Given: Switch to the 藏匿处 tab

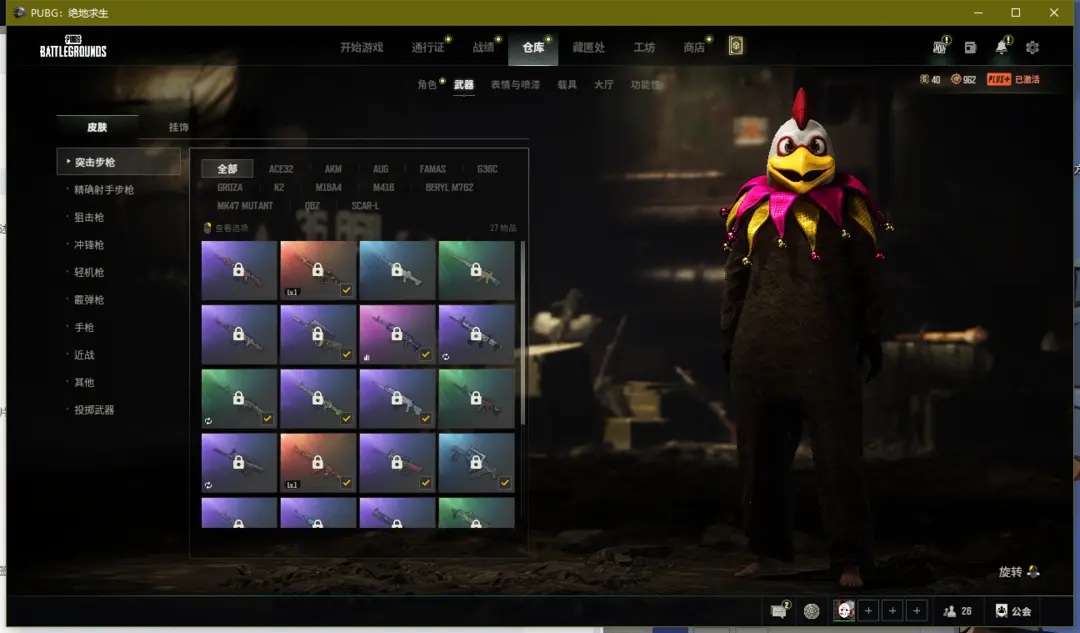Looking at the screenshot, I should [588, 48].
